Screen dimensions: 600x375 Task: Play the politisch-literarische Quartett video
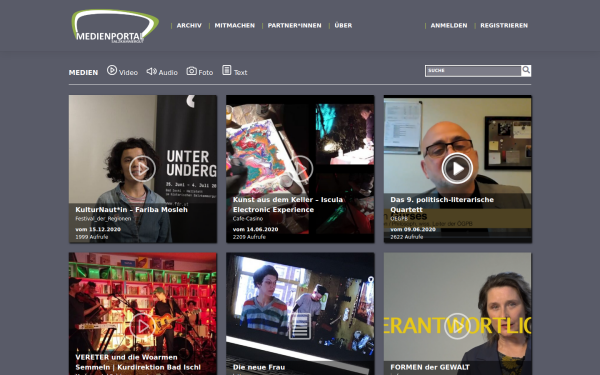click(457, 169)
